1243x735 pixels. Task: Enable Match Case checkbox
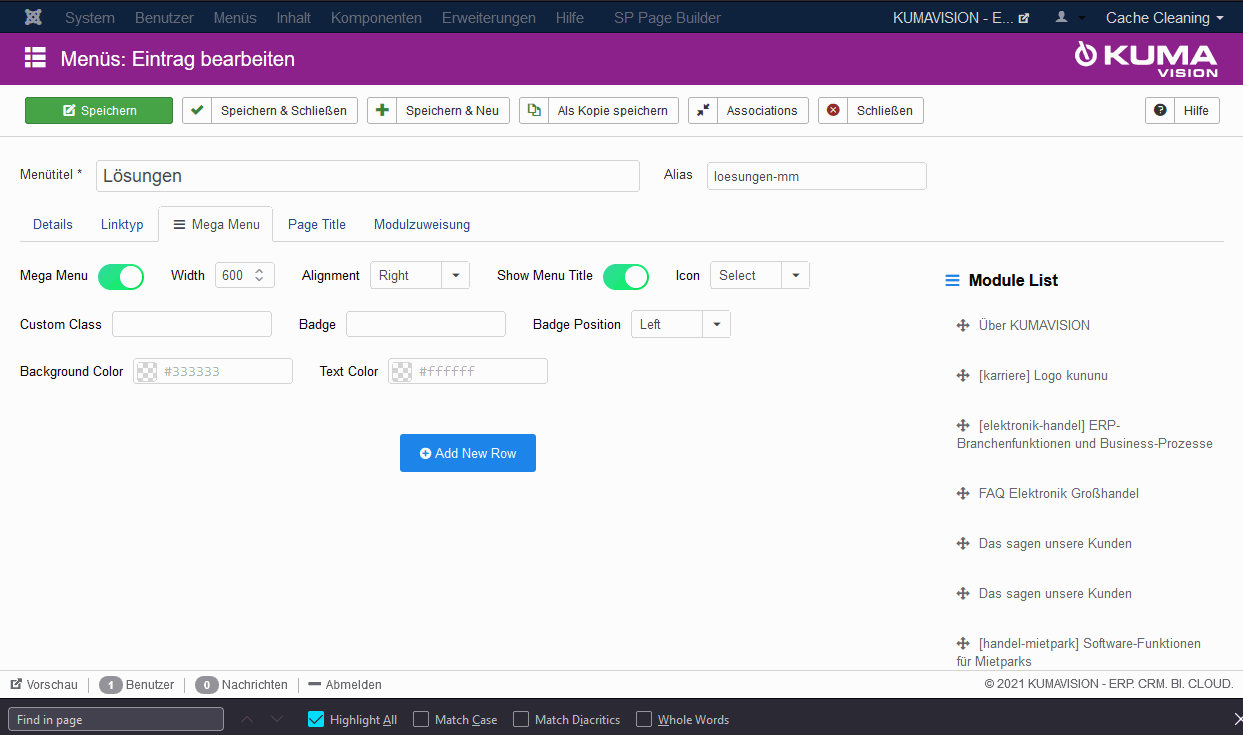(x=421, y=719)
